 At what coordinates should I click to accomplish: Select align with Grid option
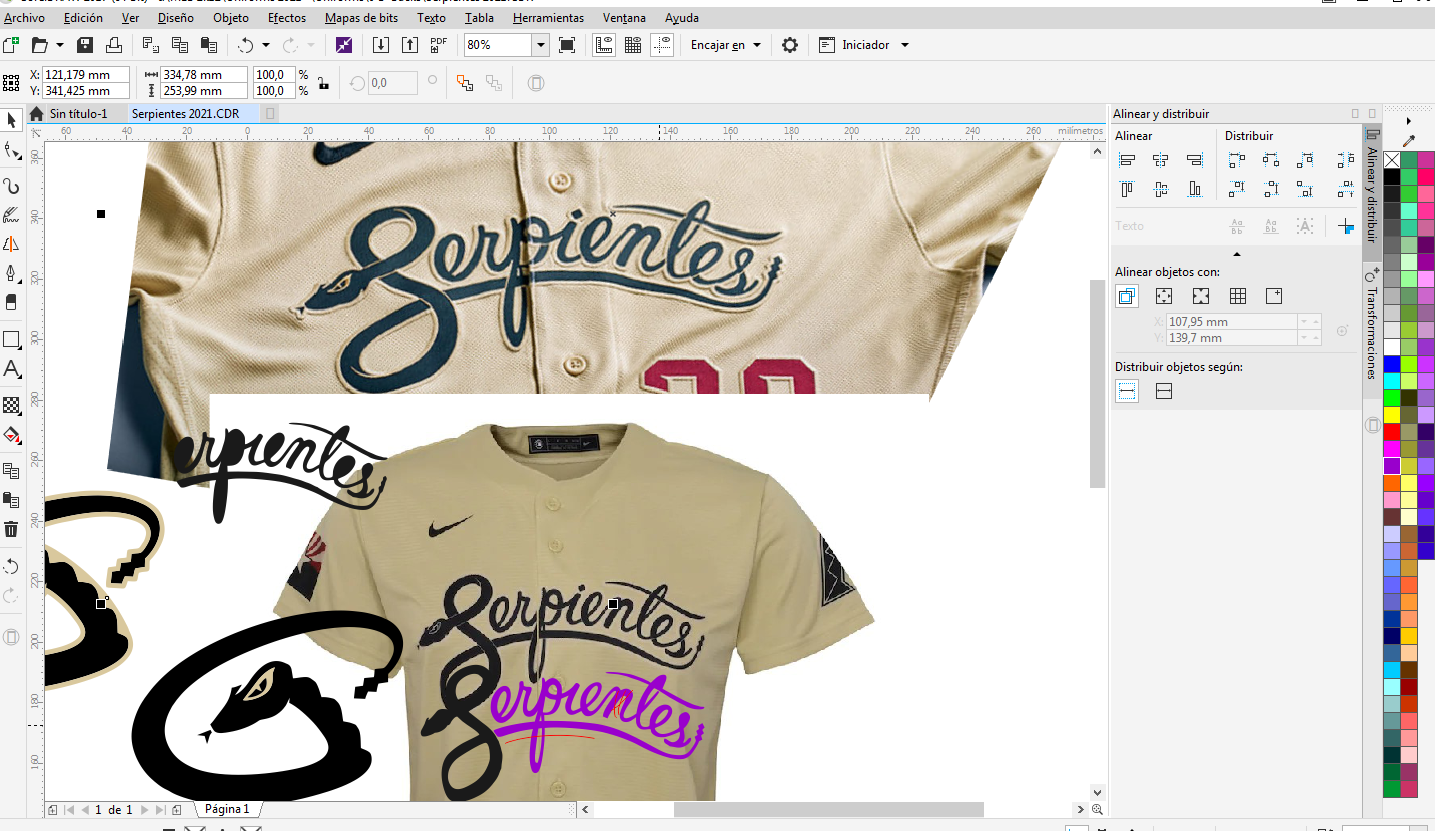[1238, 296]
